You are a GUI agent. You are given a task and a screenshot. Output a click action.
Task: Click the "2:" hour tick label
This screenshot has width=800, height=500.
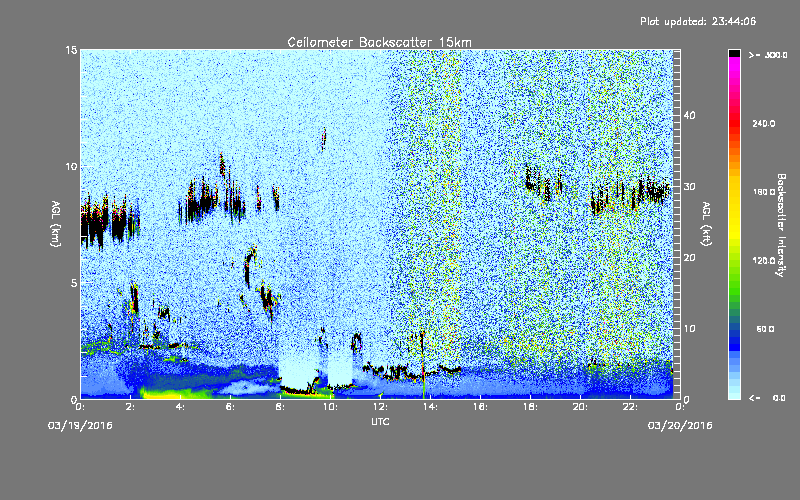click(131, 407)
